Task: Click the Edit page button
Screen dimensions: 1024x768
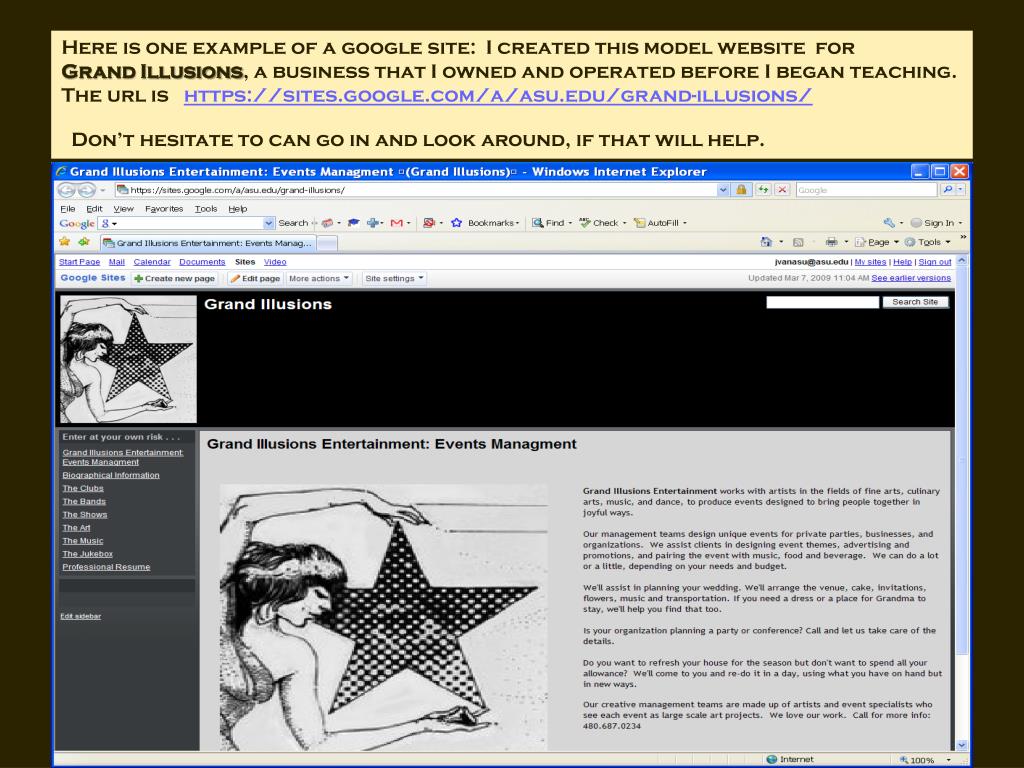Action: pos(255,278)
